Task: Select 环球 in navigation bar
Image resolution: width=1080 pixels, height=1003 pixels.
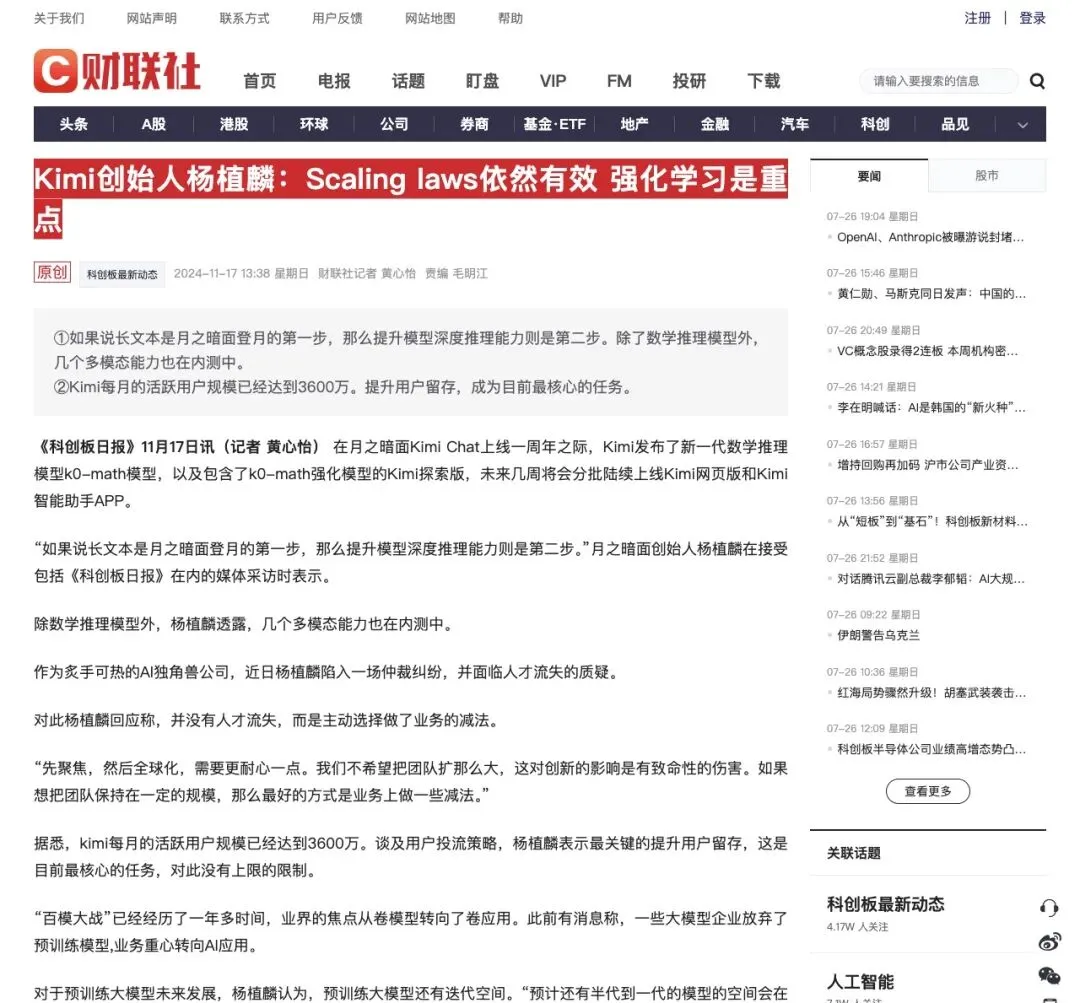Action: click(x=314, y=125)
